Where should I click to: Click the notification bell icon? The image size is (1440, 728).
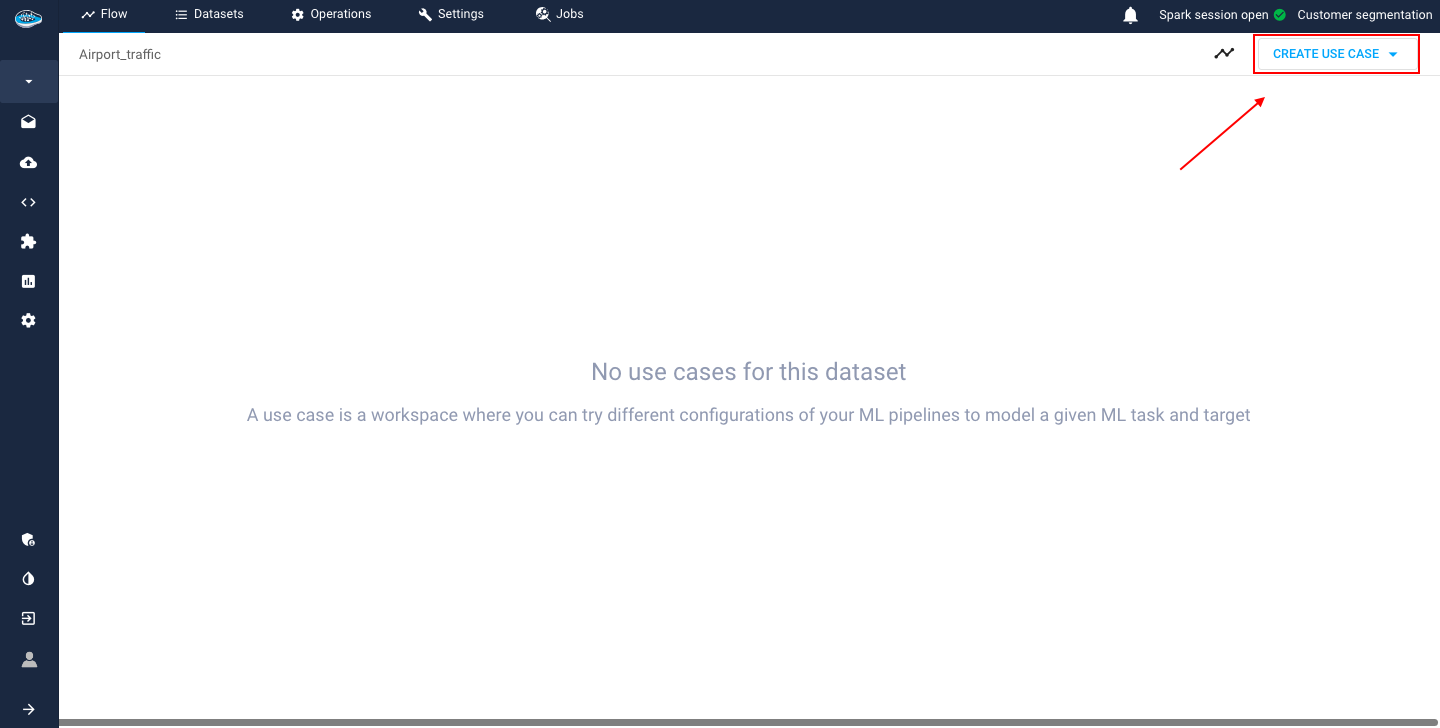coord(1131,15)
